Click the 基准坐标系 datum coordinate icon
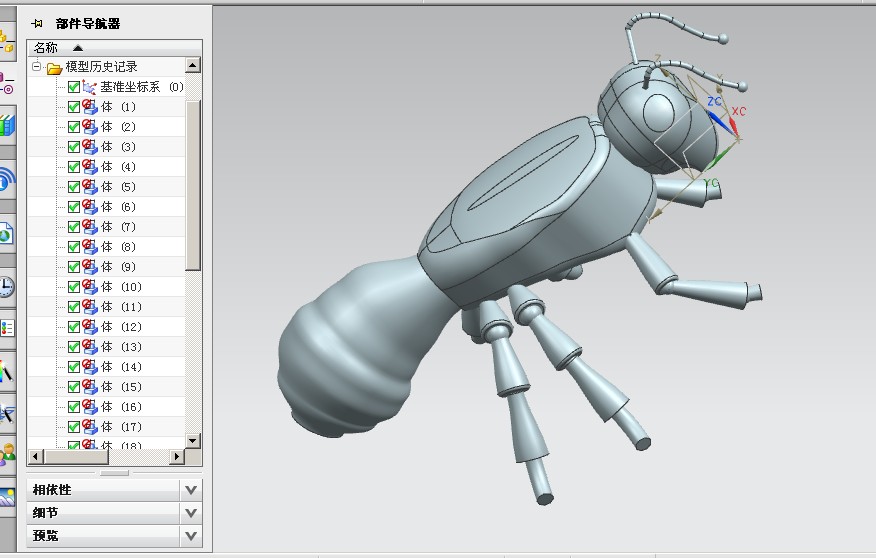Viewport: 876px width, 558px height. pos(89,87)
